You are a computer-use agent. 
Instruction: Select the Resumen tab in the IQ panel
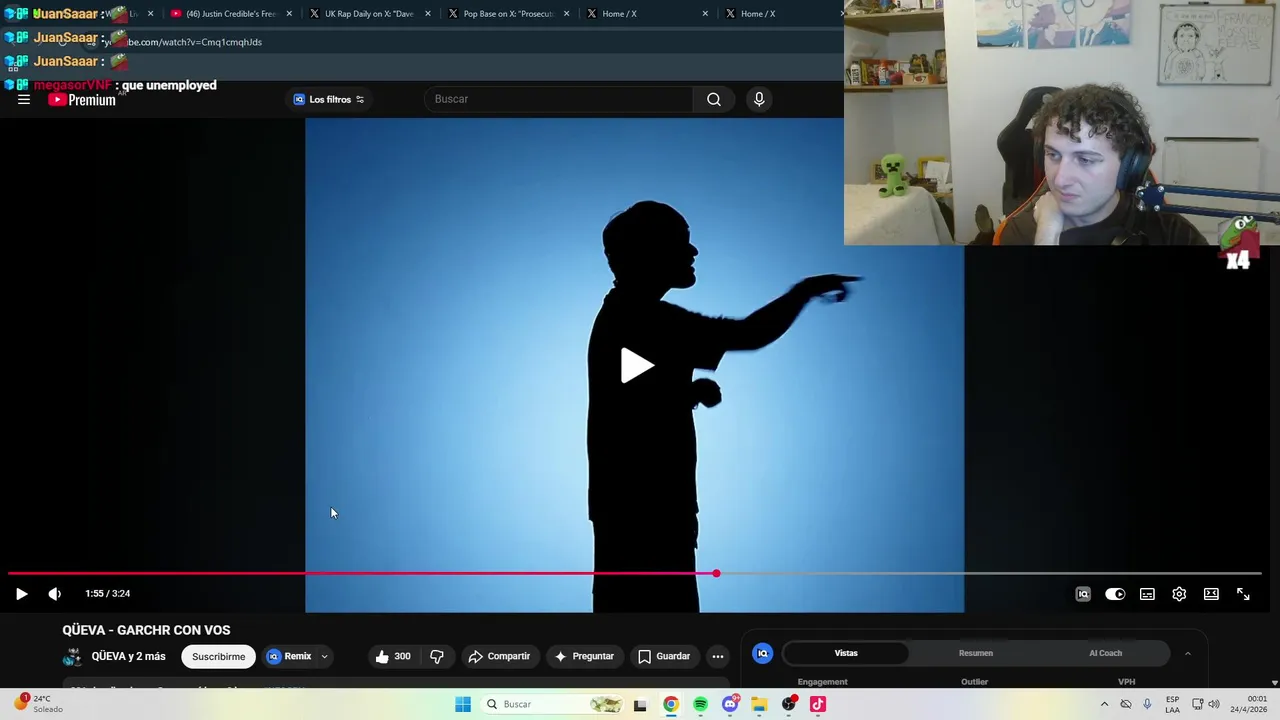pyautogui.click(x=976, y=653)
